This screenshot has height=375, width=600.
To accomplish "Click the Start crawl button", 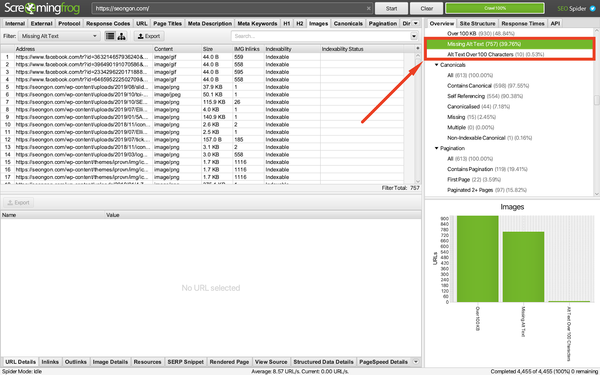I will click(x=391, y=8).
